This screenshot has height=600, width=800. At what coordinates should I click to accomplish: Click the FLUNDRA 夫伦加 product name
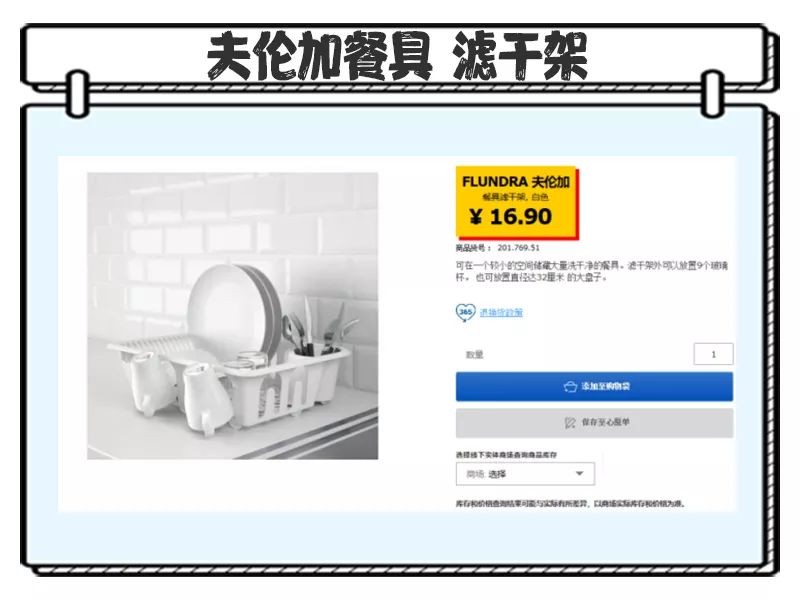[515, 182]
